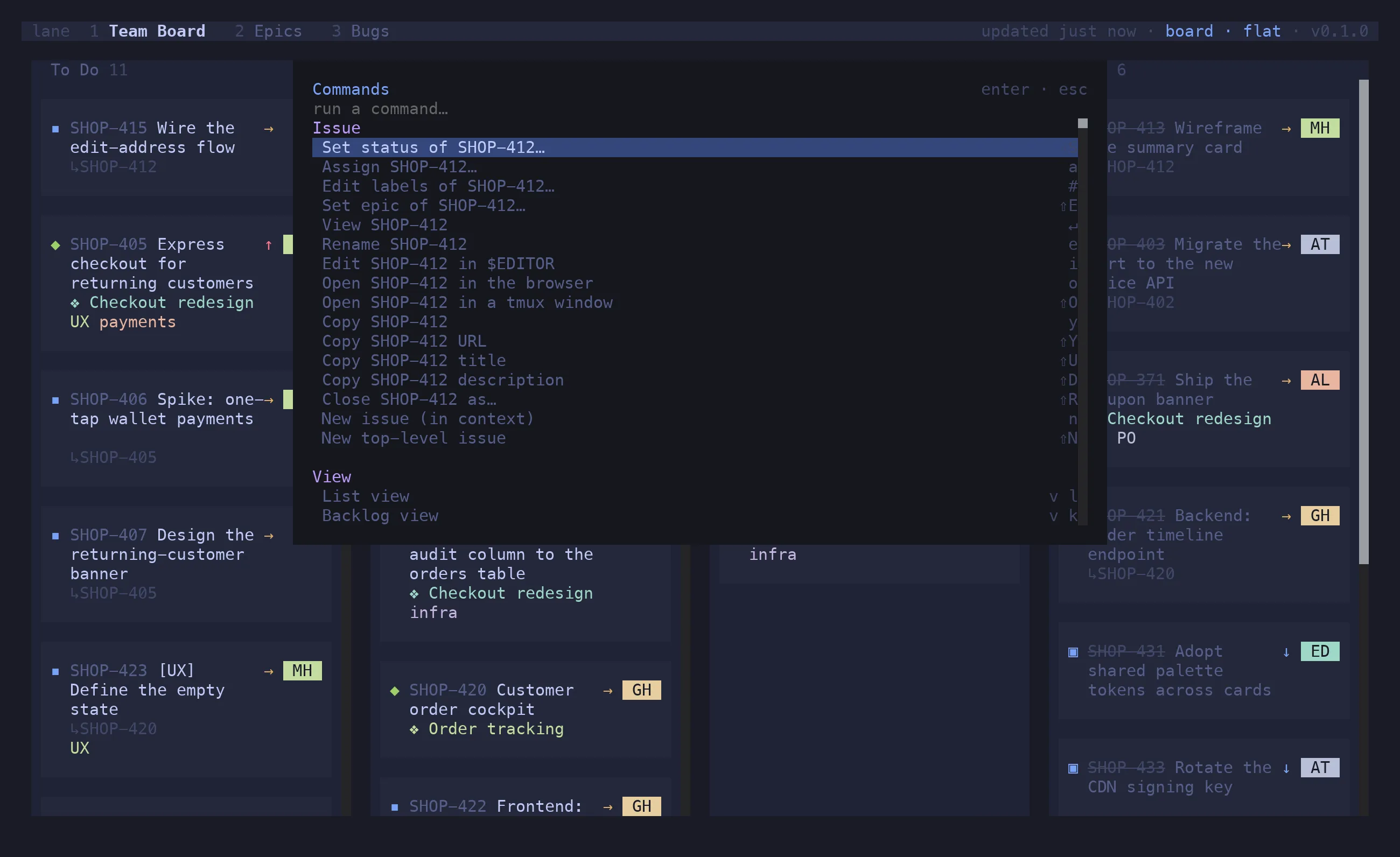Click the priority arrow on SHOP-415

click(x=269, y=129)
